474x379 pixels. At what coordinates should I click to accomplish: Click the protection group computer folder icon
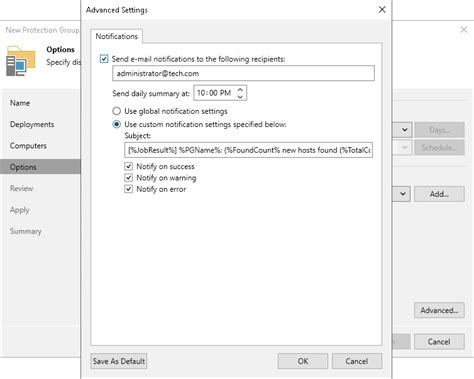(21, 61)
